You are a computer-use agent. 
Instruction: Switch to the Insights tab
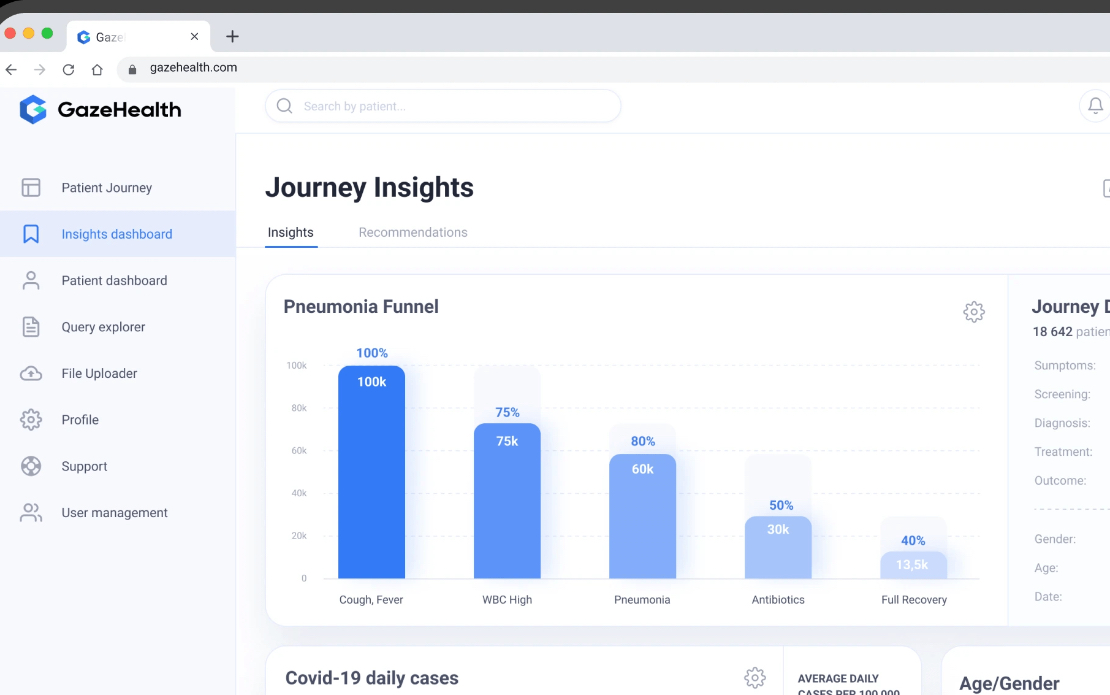pyautogui.click(x=290, y=232)
